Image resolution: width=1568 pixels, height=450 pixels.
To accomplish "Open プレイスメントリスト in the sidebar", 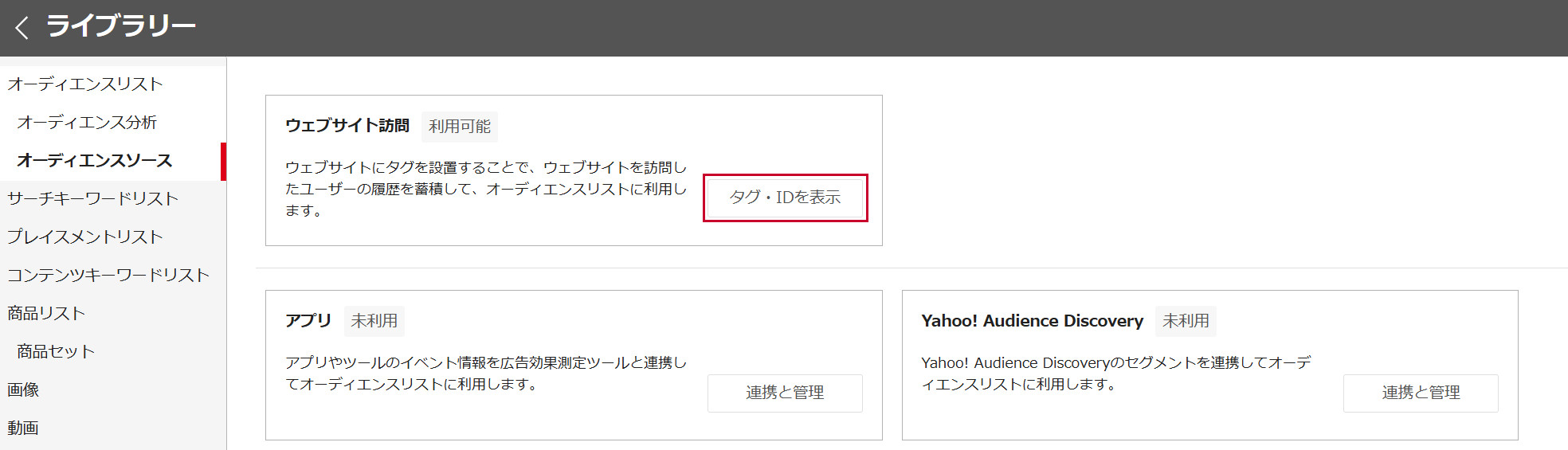I will click(x=85, y=237).
